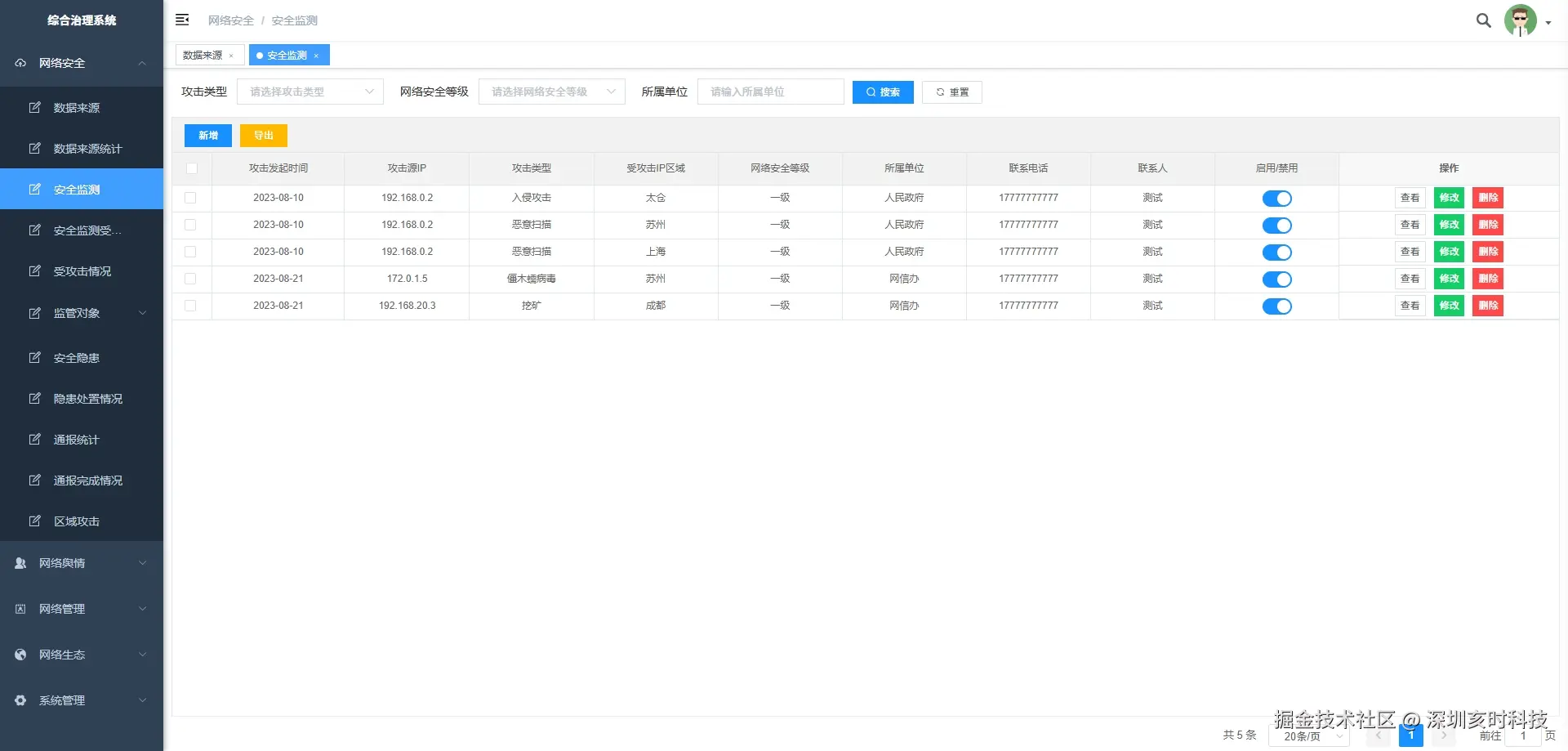This screenshot has width=1568, height=751.
Task: Close the 数据来源 tab
Action: coord(231,56)
